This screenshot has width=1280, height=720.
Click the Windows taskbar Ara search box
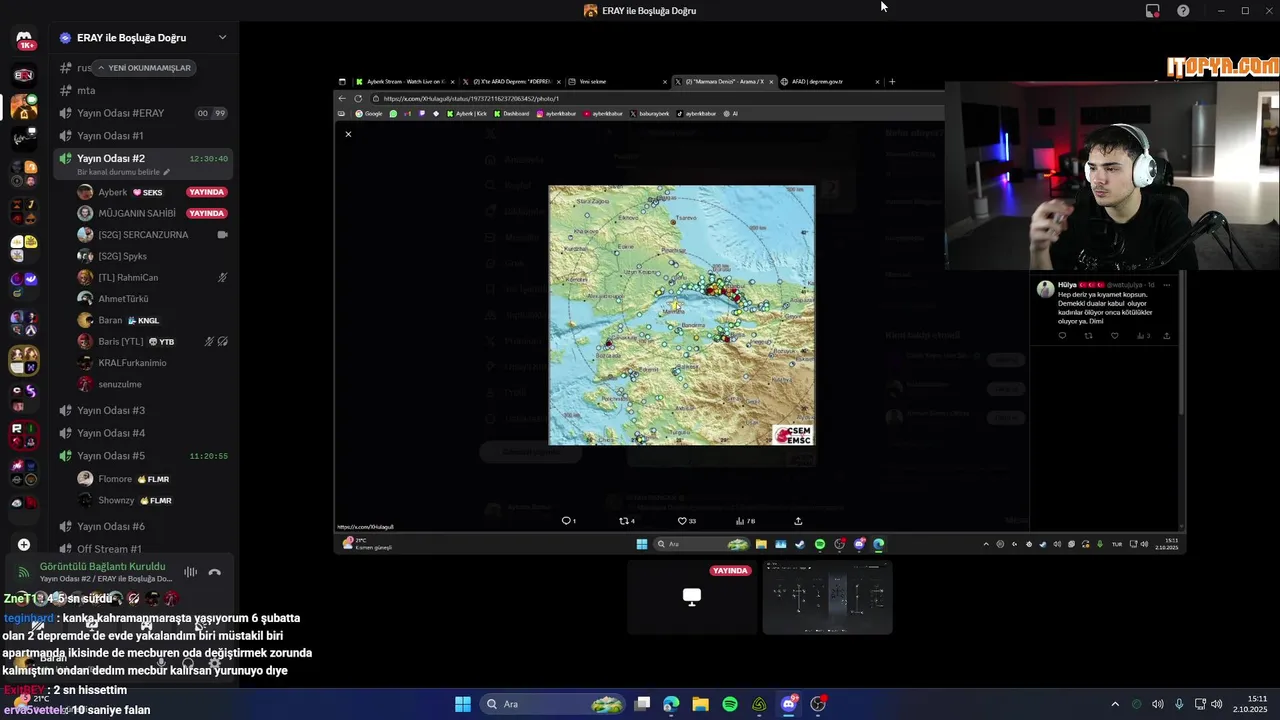[553, 704]
